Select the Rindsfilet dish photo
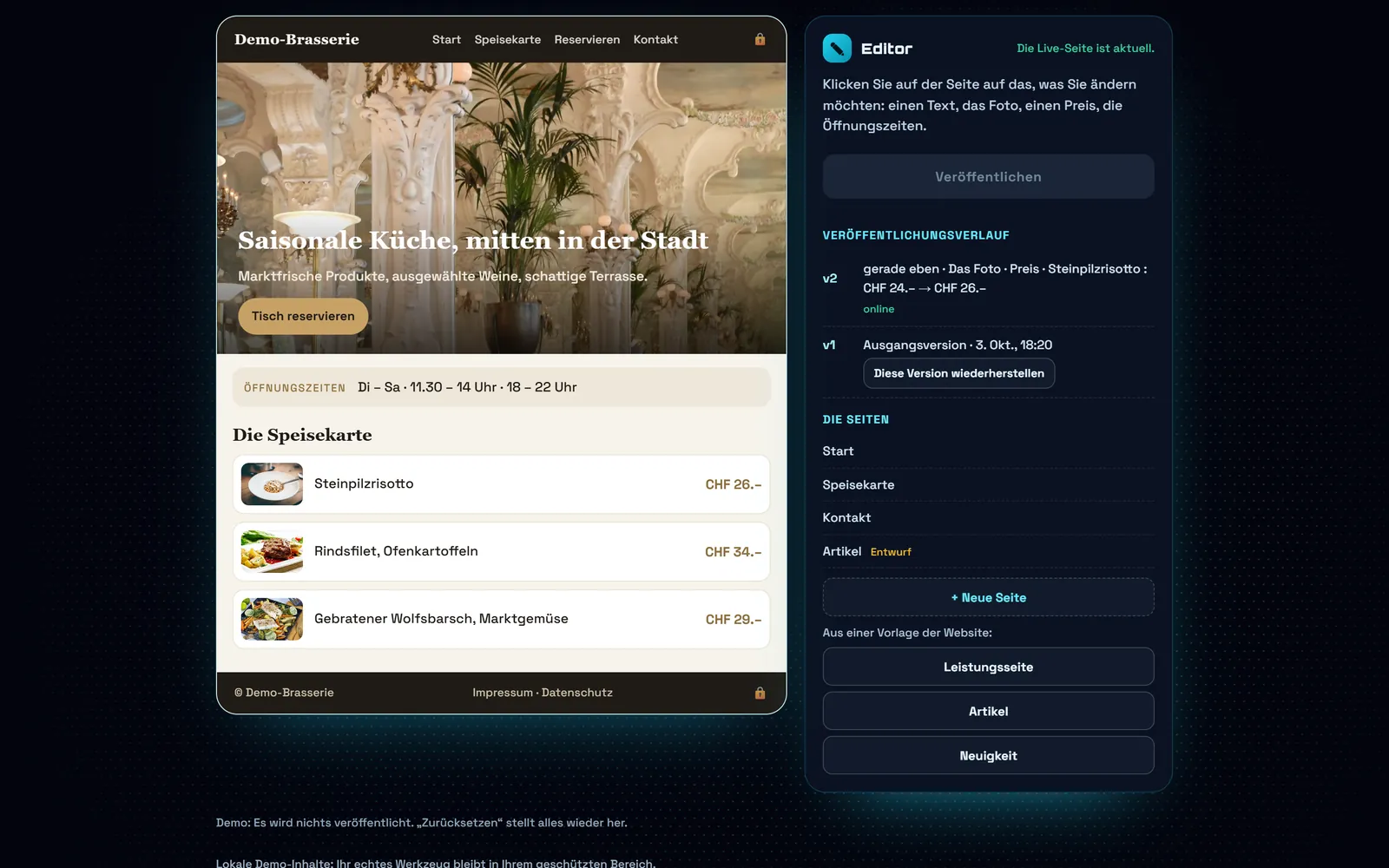 272,551
